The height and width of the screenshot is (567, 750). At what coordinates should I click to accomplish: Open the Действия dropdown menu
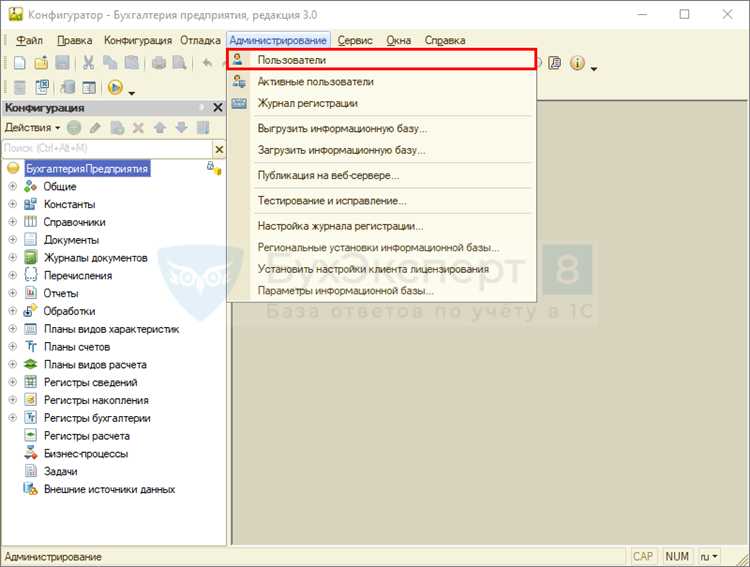pyautogui.click(x=32, y=128)
